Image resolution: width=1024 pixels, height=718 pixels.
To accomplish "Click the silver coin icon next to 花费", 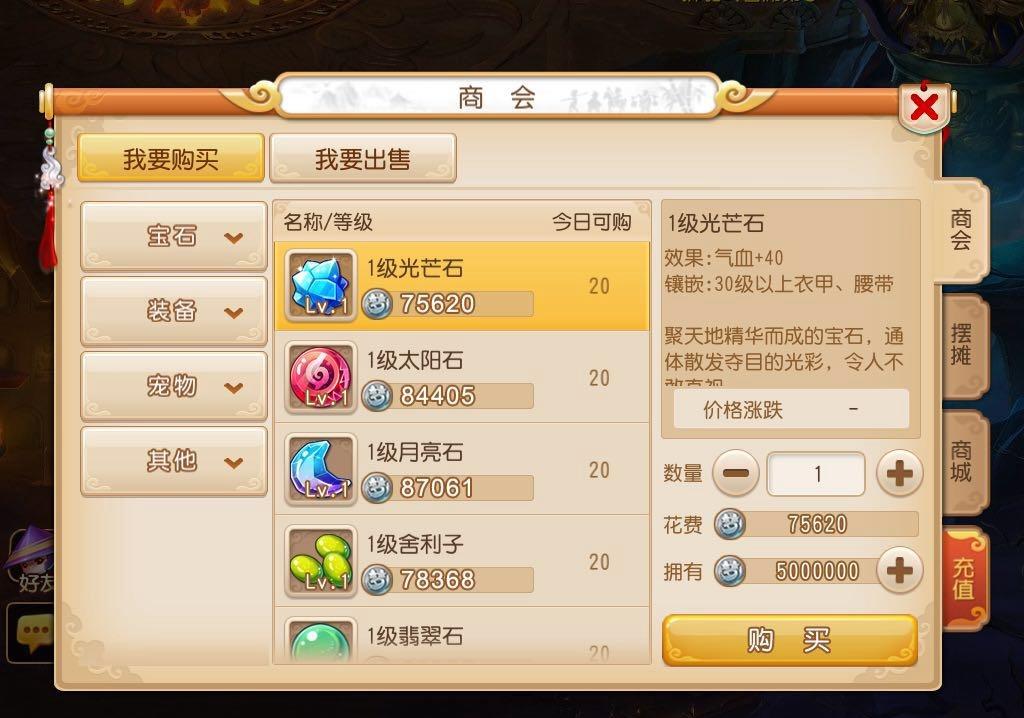I will pyautogui.click(x=729, y=524).
